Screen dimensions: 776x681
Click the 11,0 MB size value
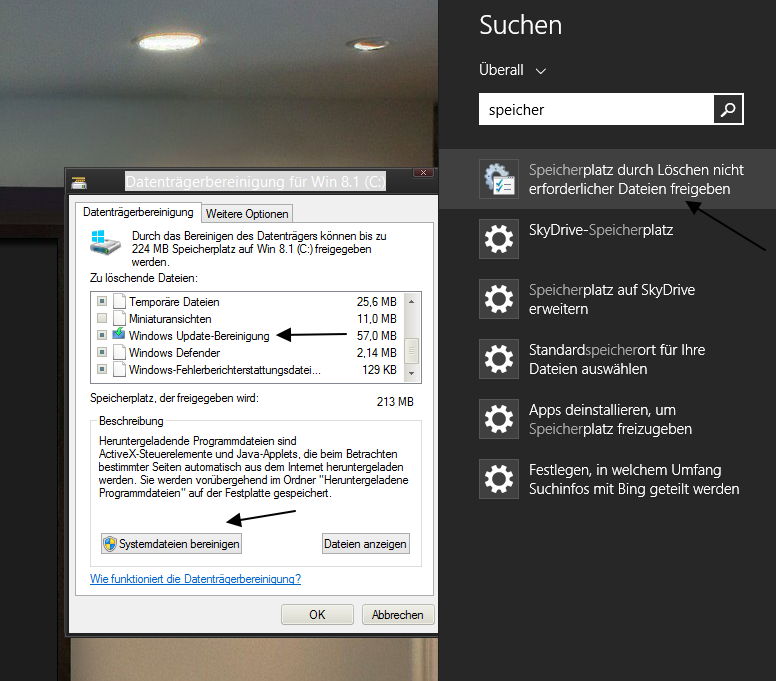377,319
